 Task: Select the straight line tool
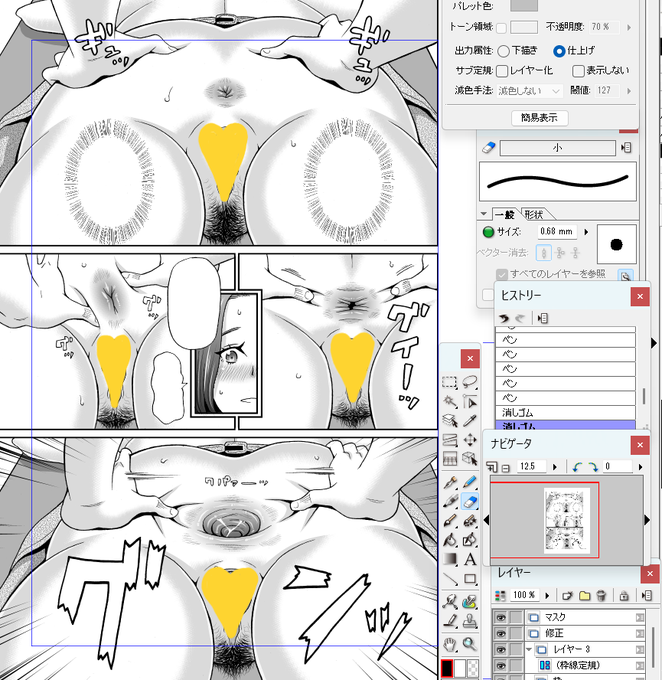coord(450,579)
